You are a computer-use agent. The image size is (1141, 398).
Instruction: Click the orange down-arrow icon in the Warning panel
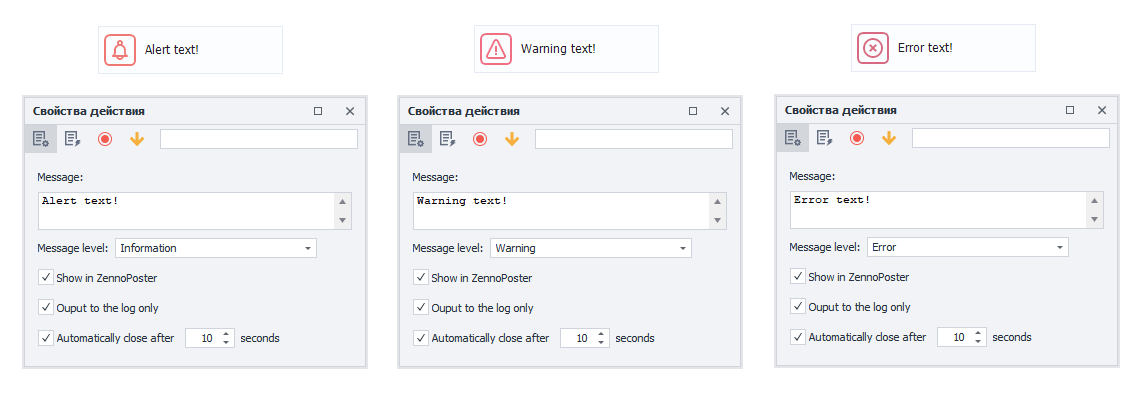512,139
